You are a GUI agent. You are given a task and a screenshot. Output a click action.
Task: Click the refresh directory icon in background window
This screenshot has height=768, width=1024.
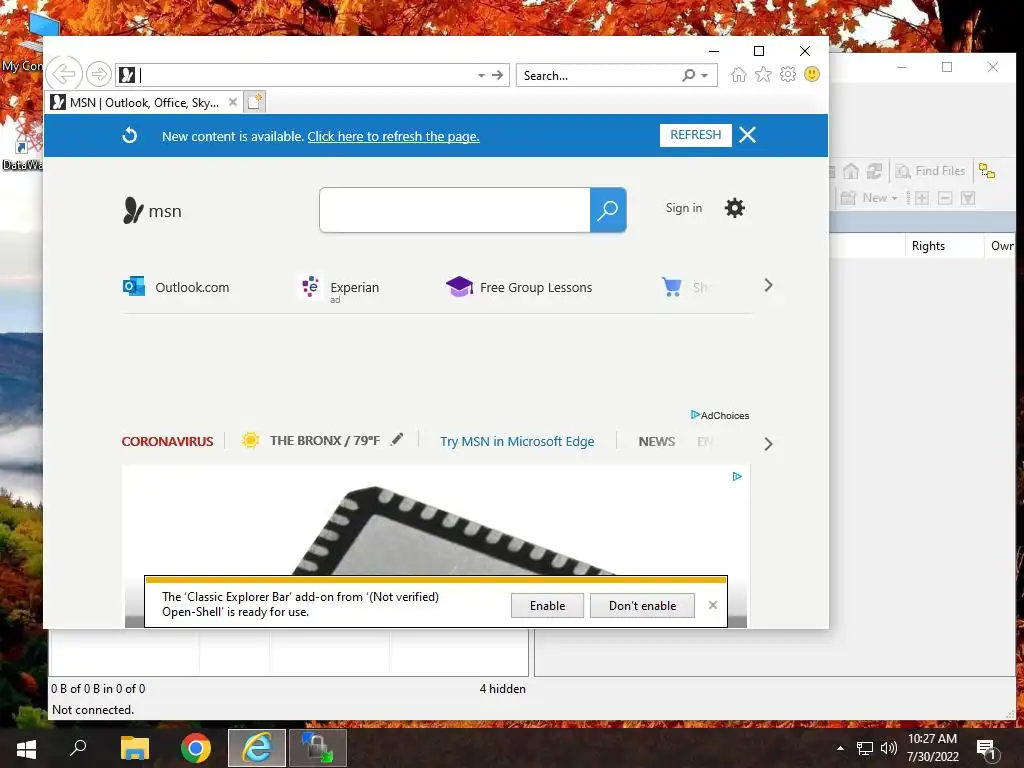(874, 171)
